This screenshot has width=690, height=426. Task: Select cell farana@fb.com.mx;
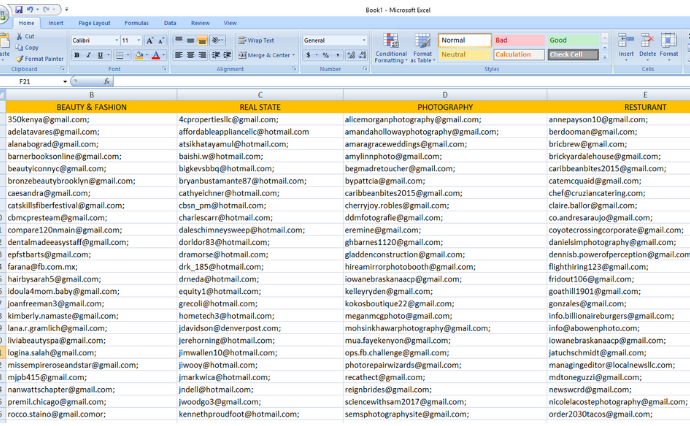pyautogui.click(x=91, y=267)
